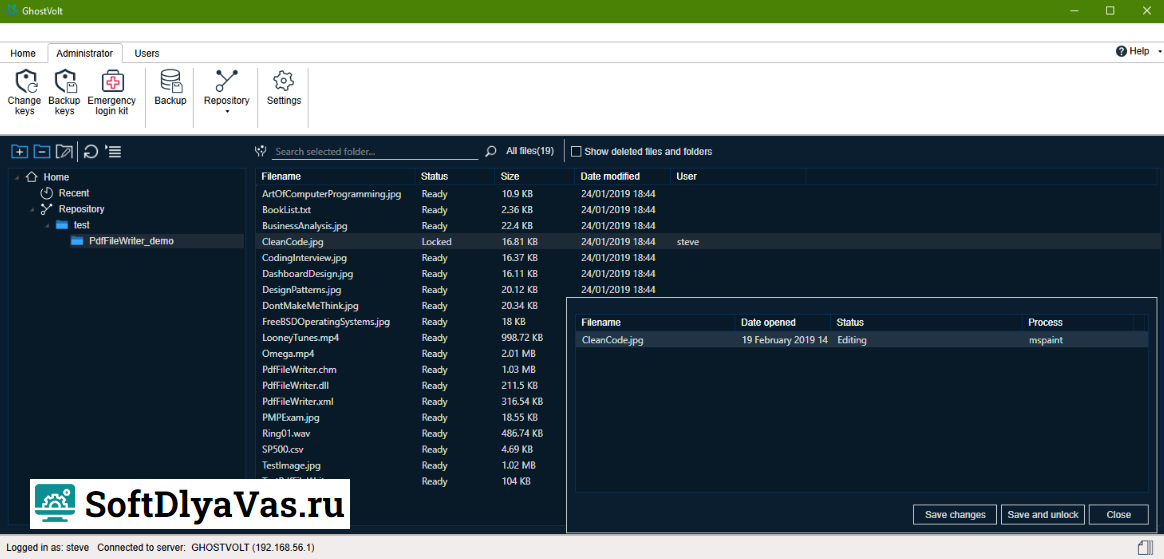
Task: Enable Show deleted files and folders
Action: [x=576, y=151]
